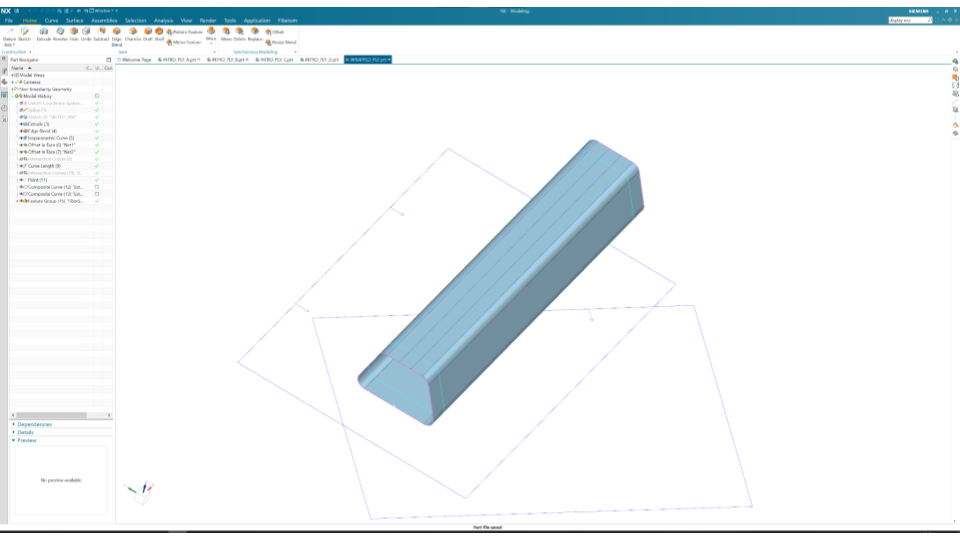Switch to the Welcome Page tab
Screen dimensions: 960x540
point(134,60)
